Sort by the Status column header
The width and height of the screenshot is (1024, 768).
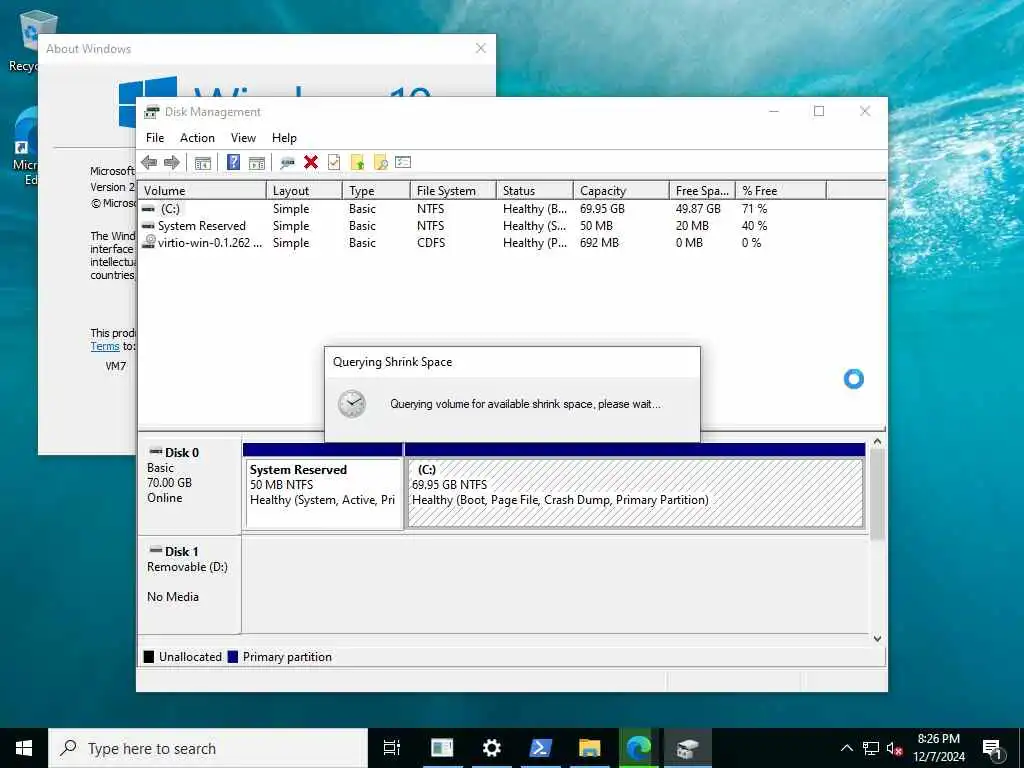535,191
